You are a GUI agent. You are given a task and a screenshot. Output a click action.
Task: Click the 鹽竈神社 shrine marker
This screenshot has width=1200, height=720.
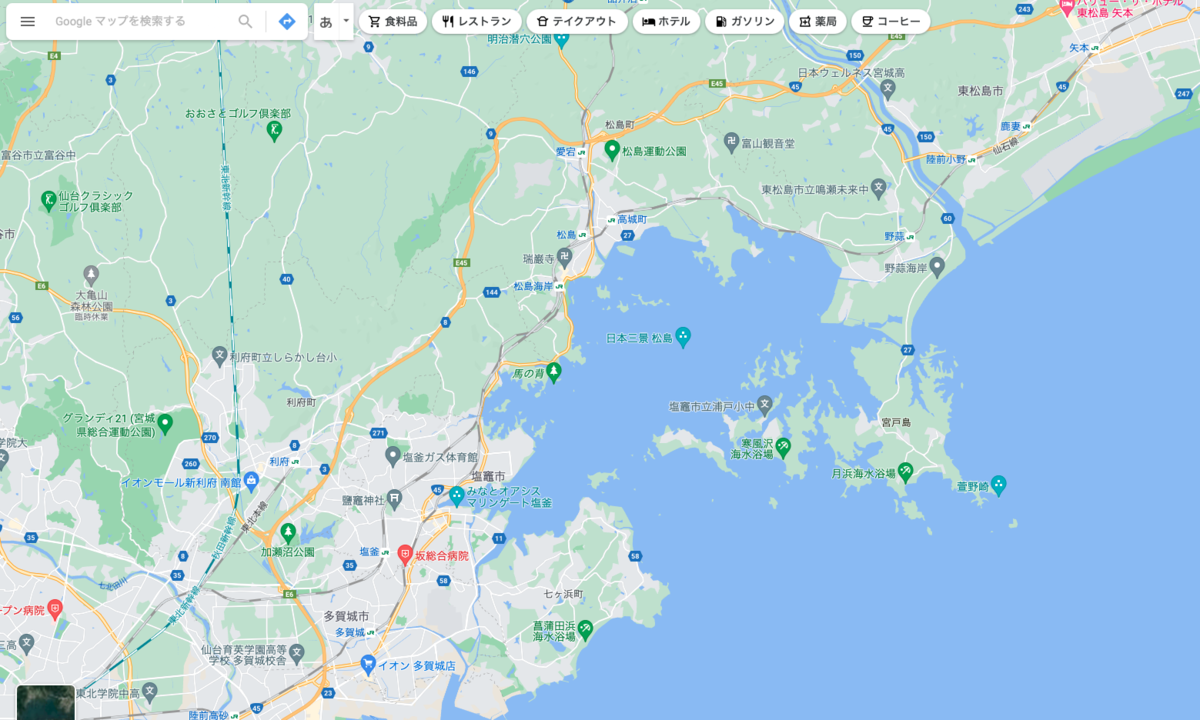point(395,499)
